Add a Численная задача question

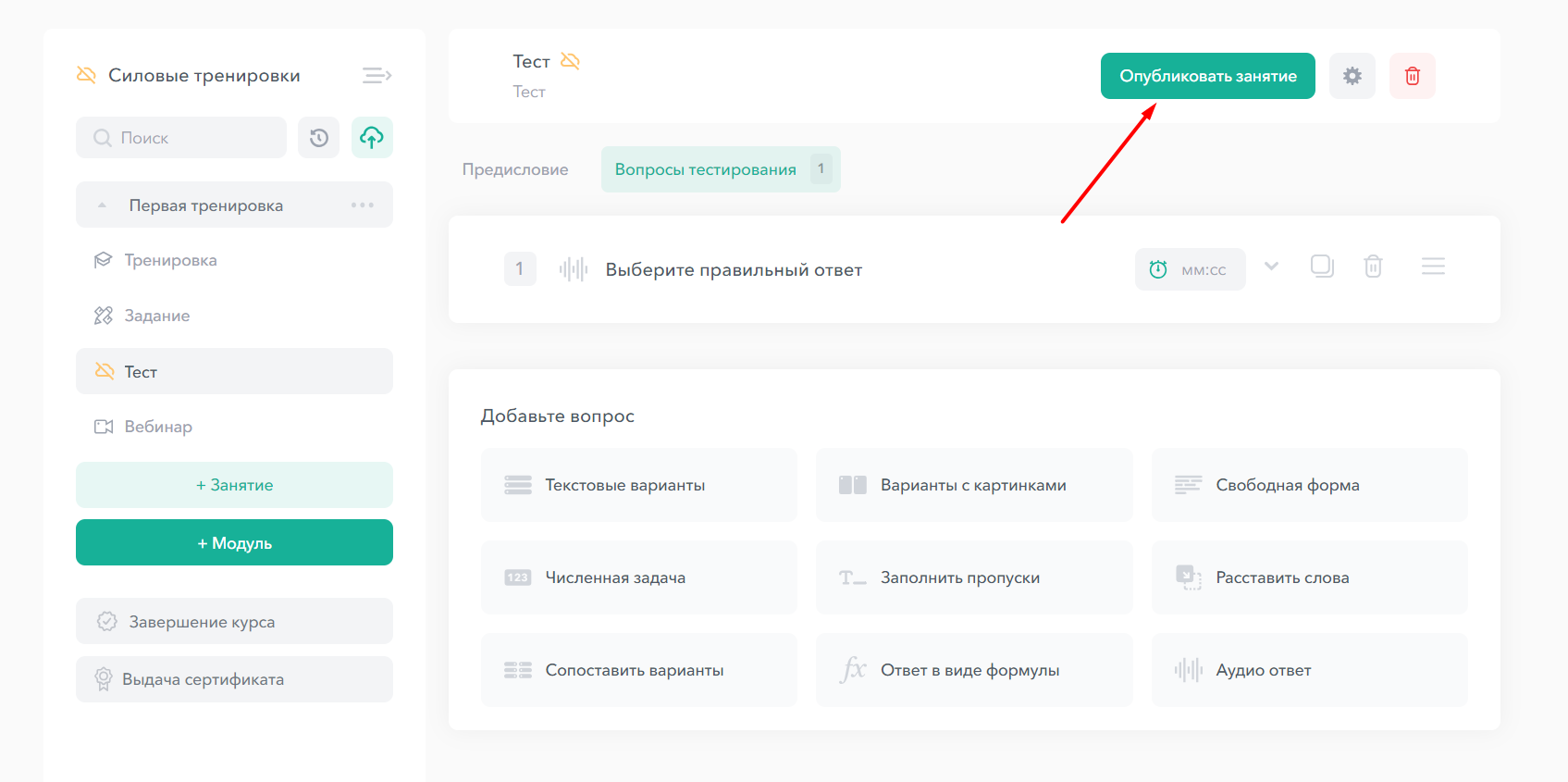click(639, 577)
